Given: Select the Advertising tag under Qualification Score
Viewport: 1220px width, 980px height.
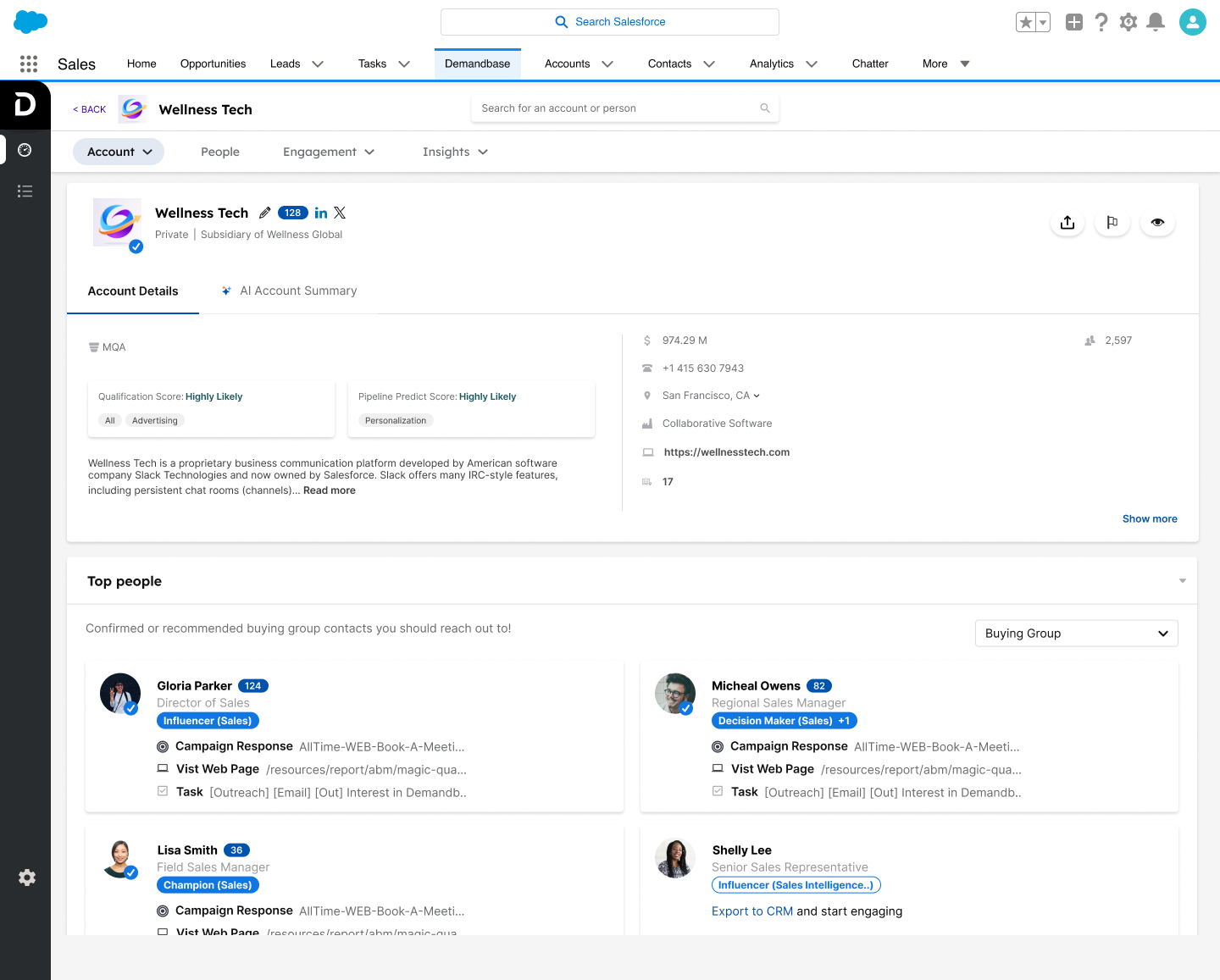Looking at the screenshot, I should (155, 421).
